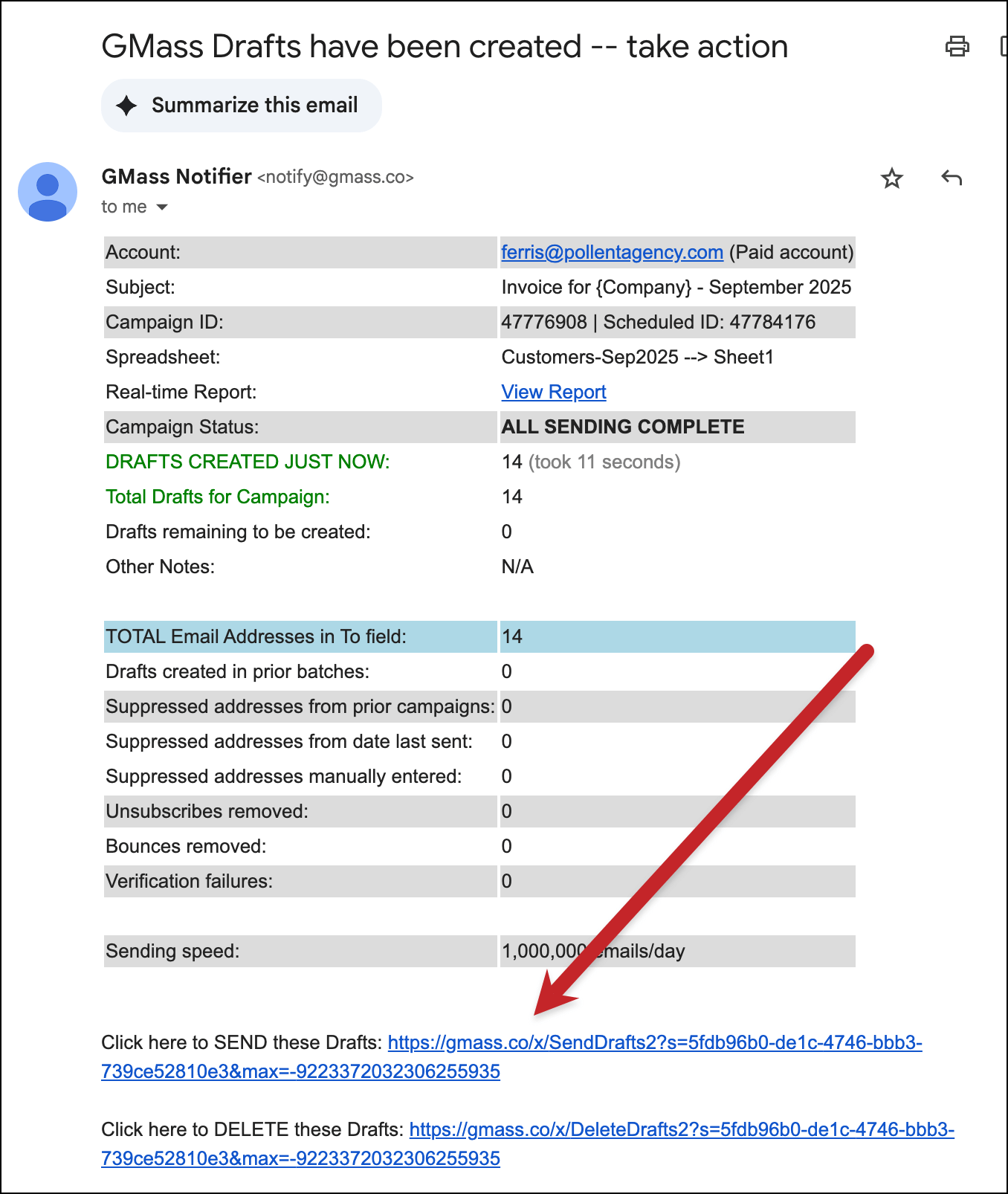Click the Campaign ID value 47776908
Viewport: 1008px width, 1194px height.
click(x=544, y=323)
